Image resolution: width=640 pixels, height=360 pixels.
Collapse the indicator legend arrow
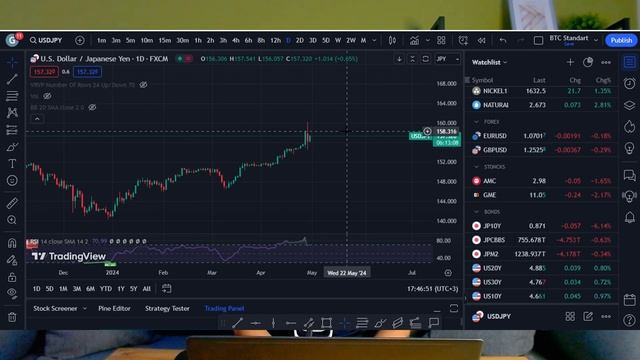click(x=37, y=119)
